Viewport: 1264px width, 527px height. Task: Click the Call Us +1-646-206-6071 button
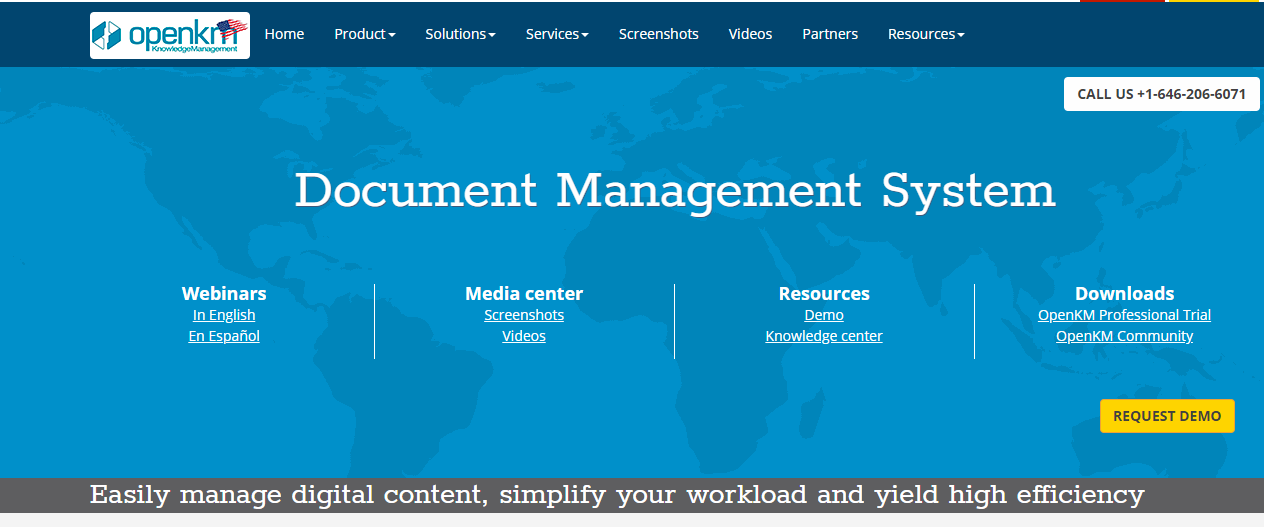pos(1162,94)
